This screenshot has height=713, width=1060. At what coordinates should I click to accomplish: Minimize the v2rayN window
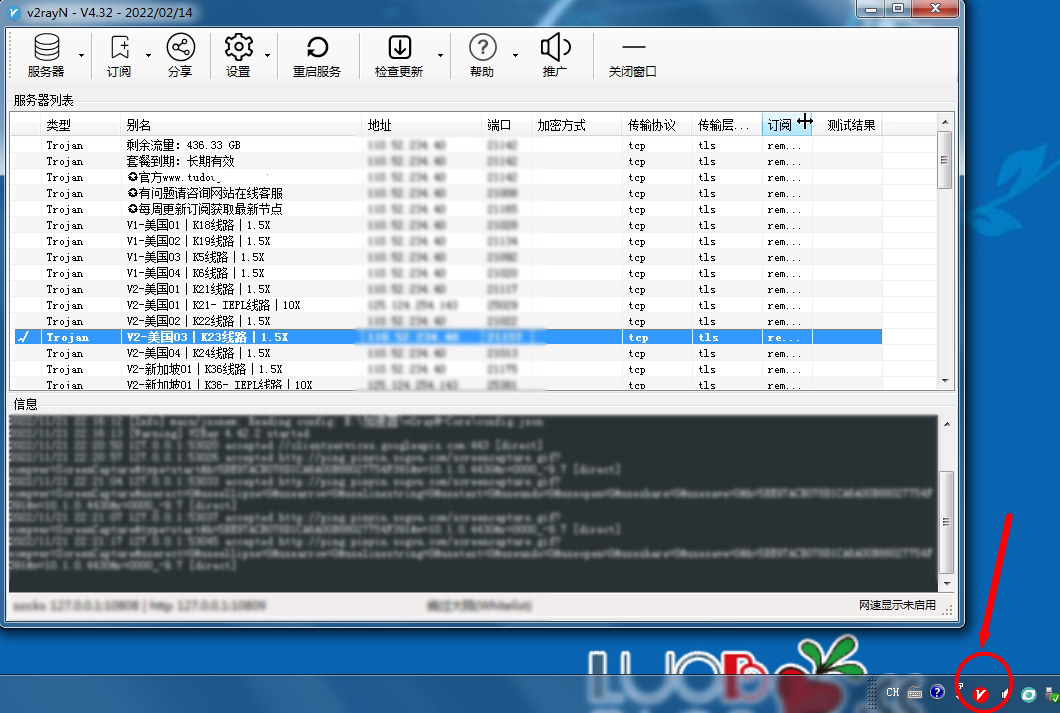click(x=871, y=9)
